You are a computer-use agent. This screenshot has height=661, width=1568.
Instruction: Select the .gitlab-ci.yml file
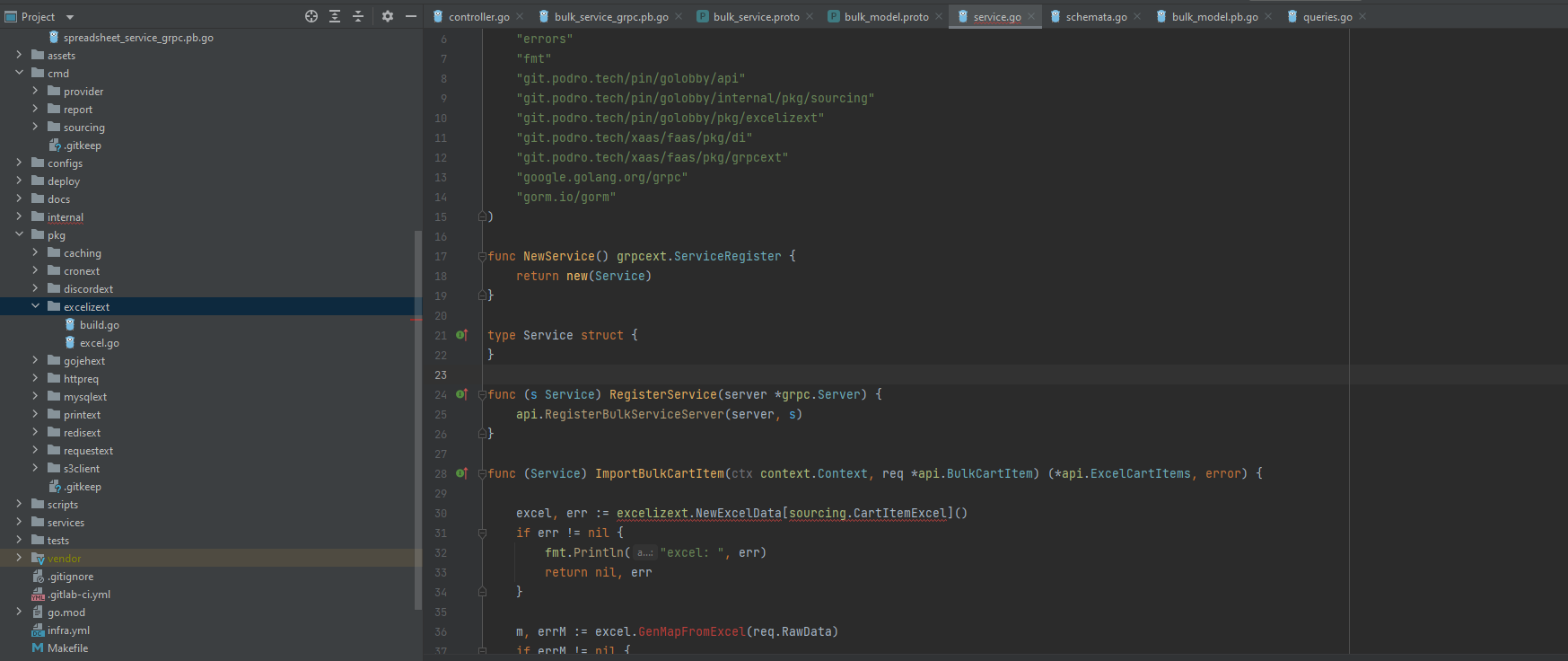pos(79,595)
